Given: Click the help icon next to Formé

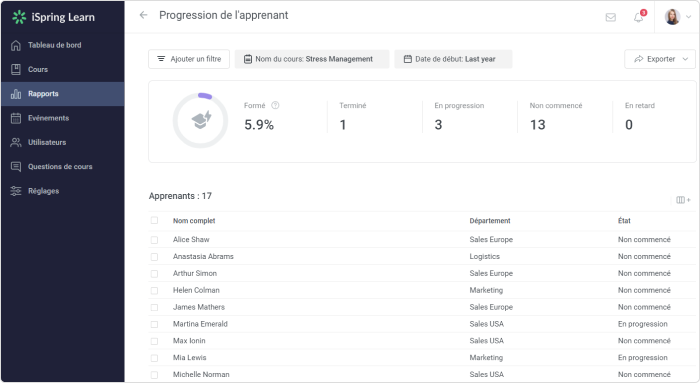Looking at the screenshot, I should 275,105.
